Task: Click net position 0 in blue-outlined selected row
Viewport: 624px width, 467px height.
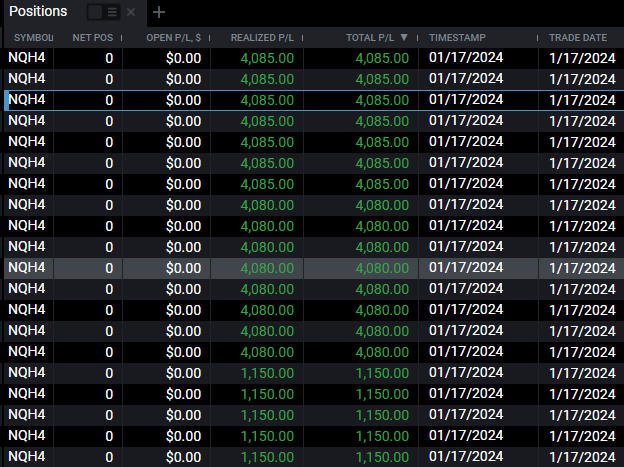Action: coord(109,100)
